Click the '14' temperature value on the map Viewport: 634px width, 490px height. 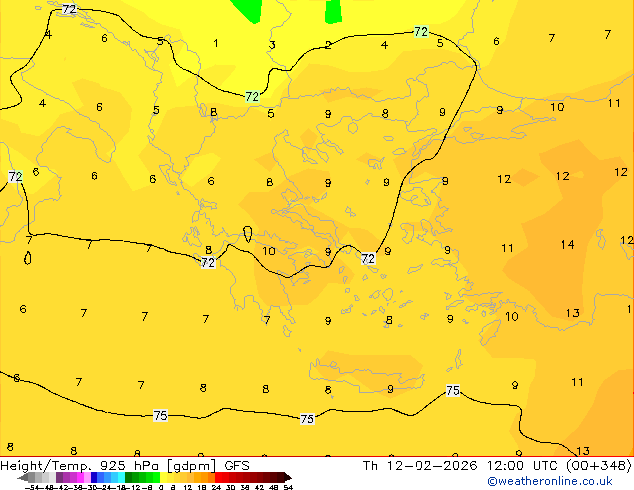(x=567, y=245)
